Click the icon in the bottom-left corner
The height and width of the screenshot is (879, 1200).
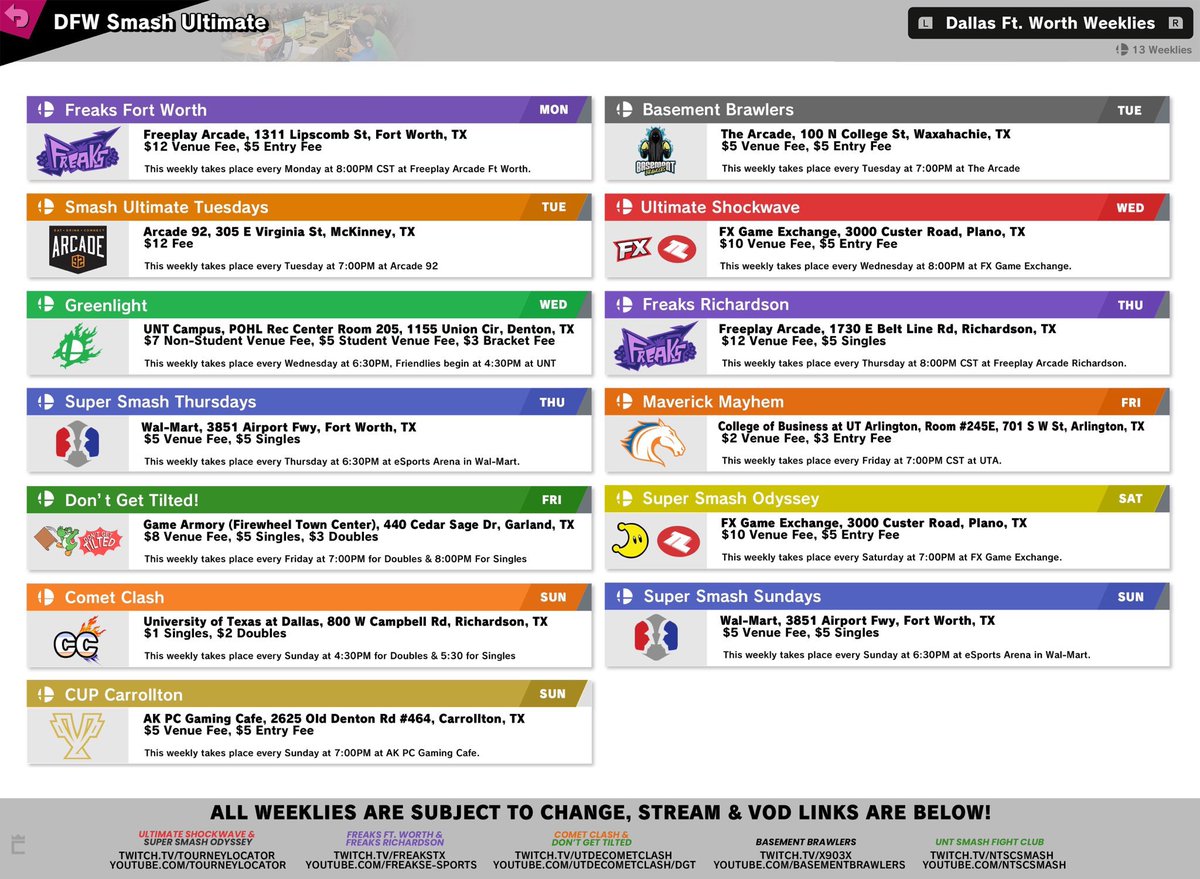coord(17,843)
